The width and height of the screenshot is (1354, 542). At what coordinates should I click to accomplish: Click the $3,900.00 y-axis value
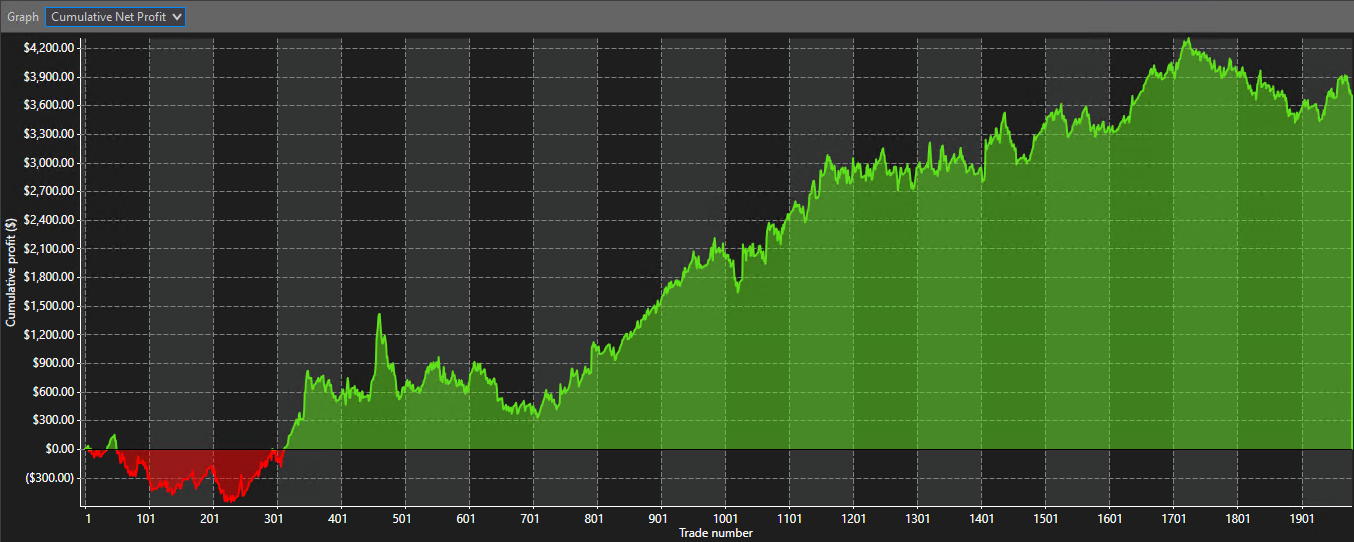point(49,77)
